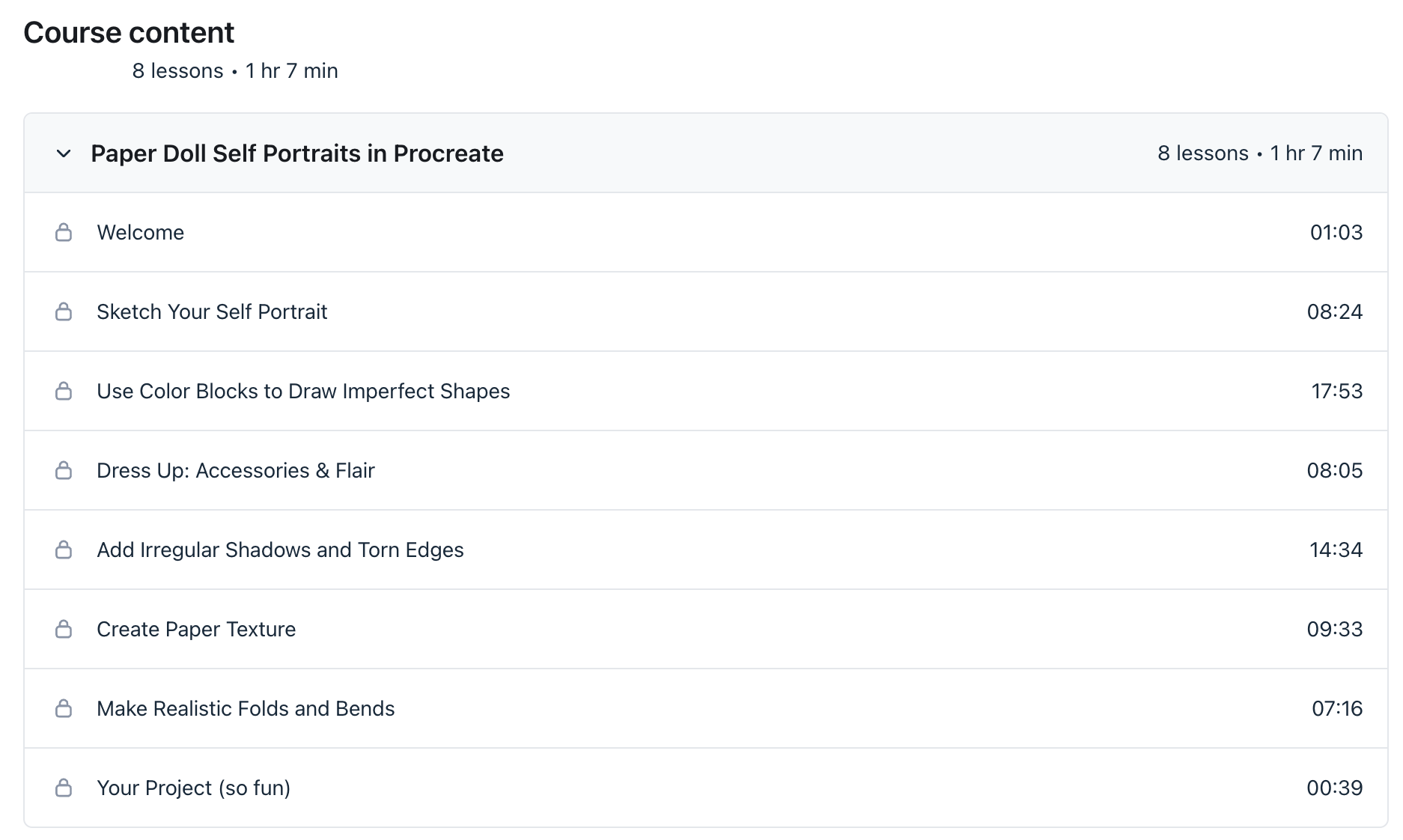Open Create Paper Texture lesson
This screenshot has width=1403, height=840.
706,629
